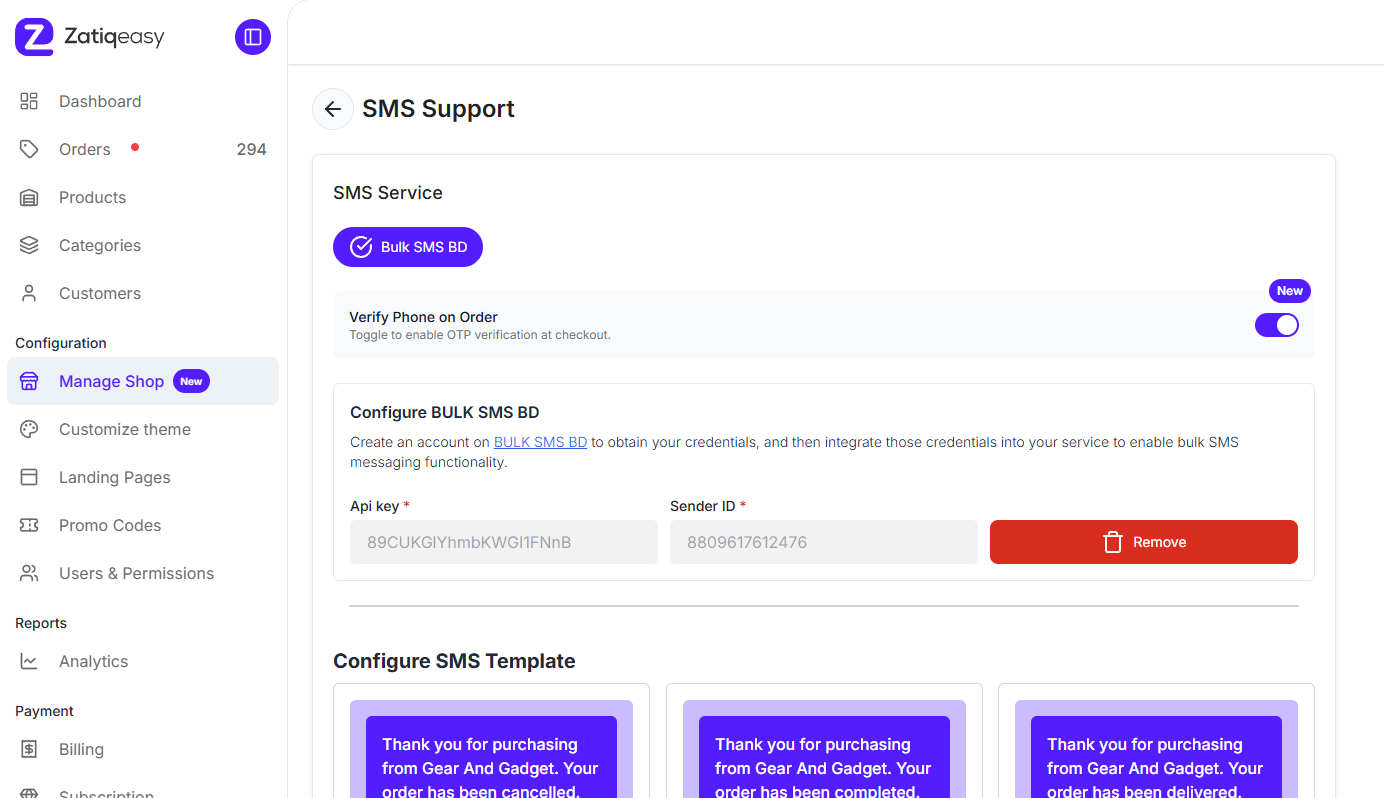Open the Categories stack icon

29,245
